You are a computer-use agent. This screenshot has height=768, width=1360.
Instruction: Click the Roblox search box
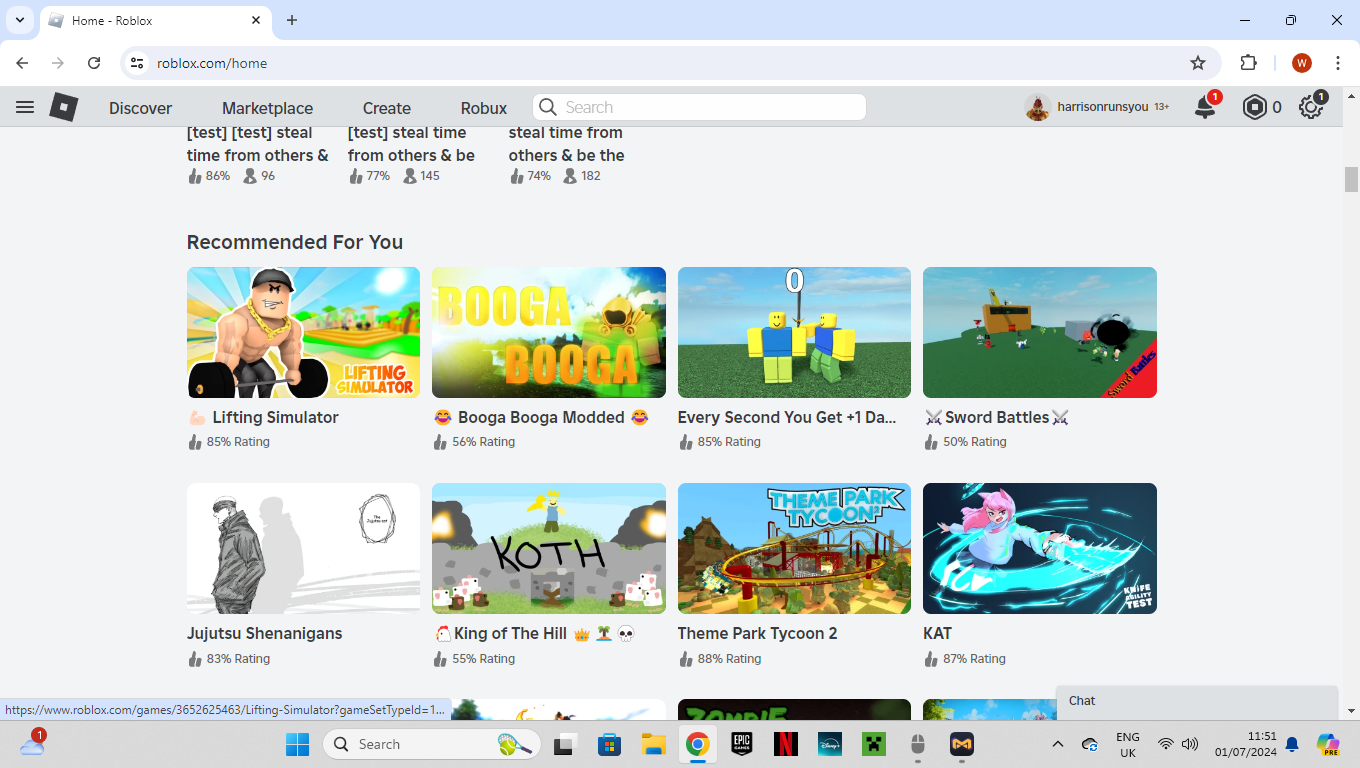point(700,107)
